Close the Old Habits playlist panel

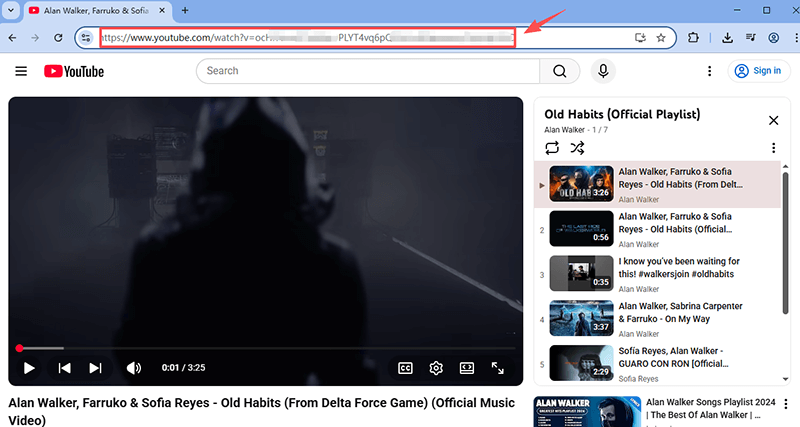(773, 120)
